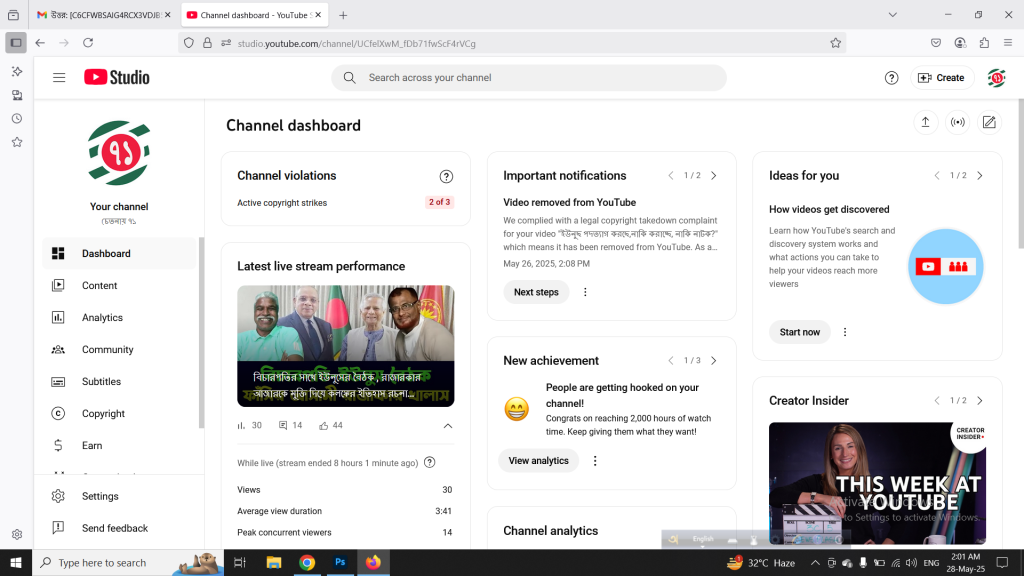Click the hamburger menu icon beside Studio logo

pos(59,78)
